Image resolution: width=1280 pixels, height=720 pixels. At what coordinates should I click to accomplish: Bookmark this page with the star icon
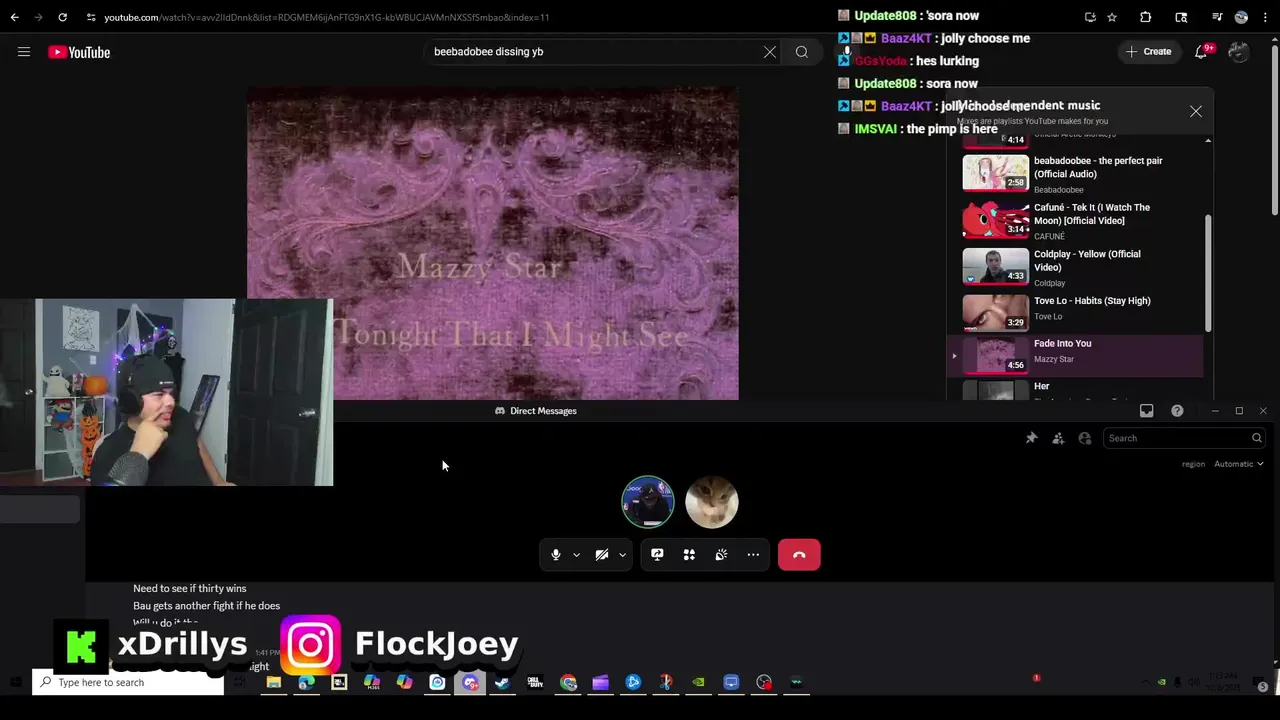(1112, 17)
